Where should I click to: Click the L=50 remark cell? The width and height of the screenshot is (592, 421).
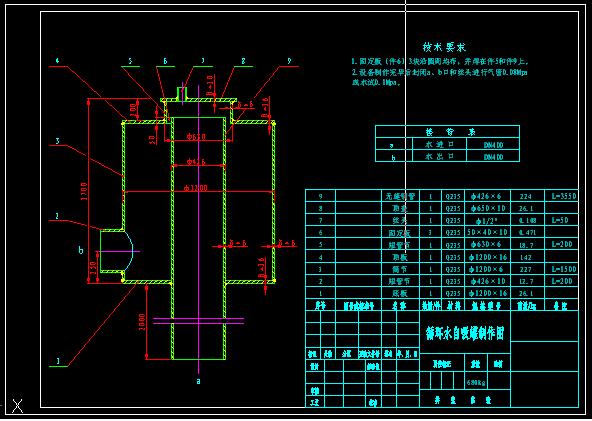pyautogui.click(x=561, y=220)
